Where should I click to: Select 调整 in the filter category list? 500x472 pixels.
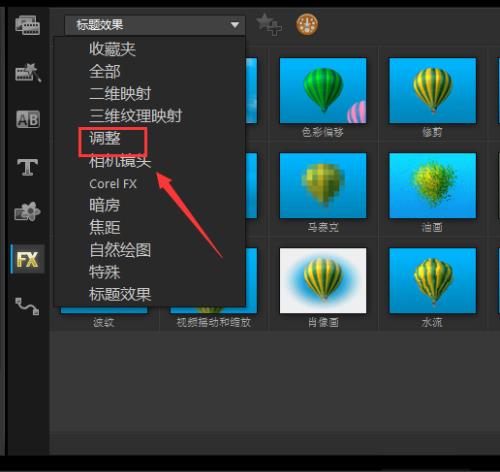click(x=105, y=138)
